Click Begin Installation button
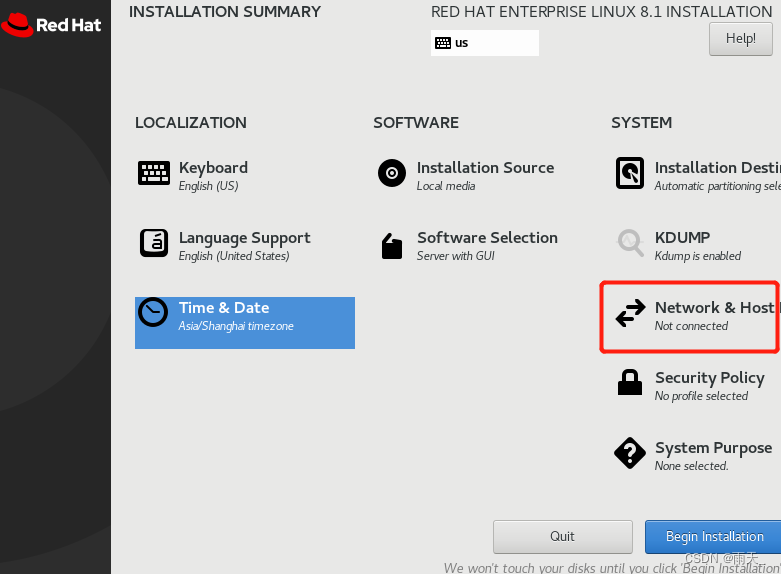This screenshot has height=574, width=781. (713, 537)
